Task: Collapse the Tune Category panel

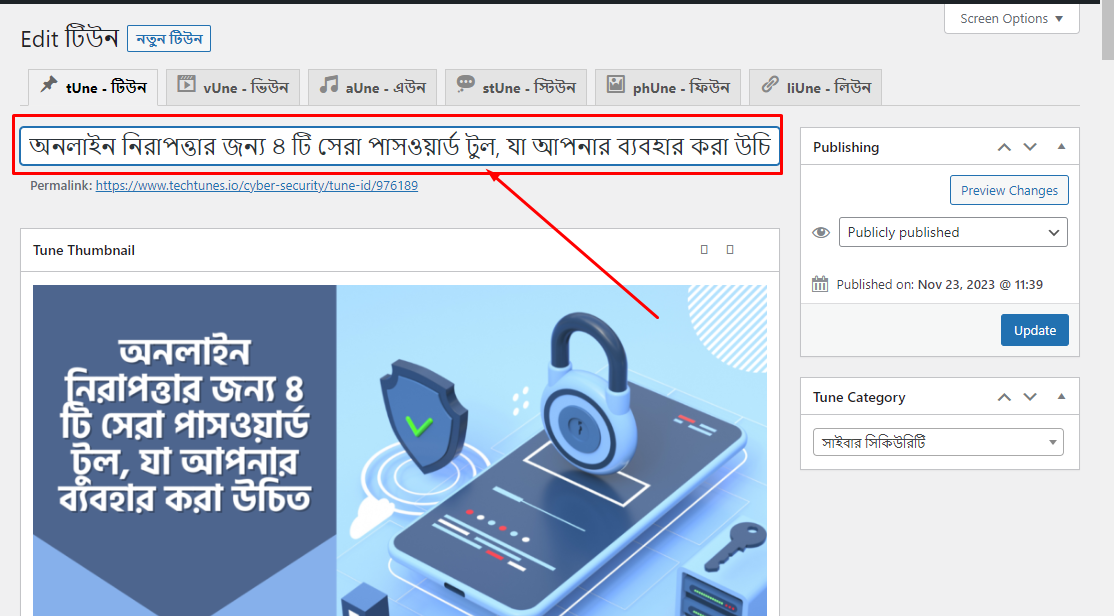Action: (1061, 396)
